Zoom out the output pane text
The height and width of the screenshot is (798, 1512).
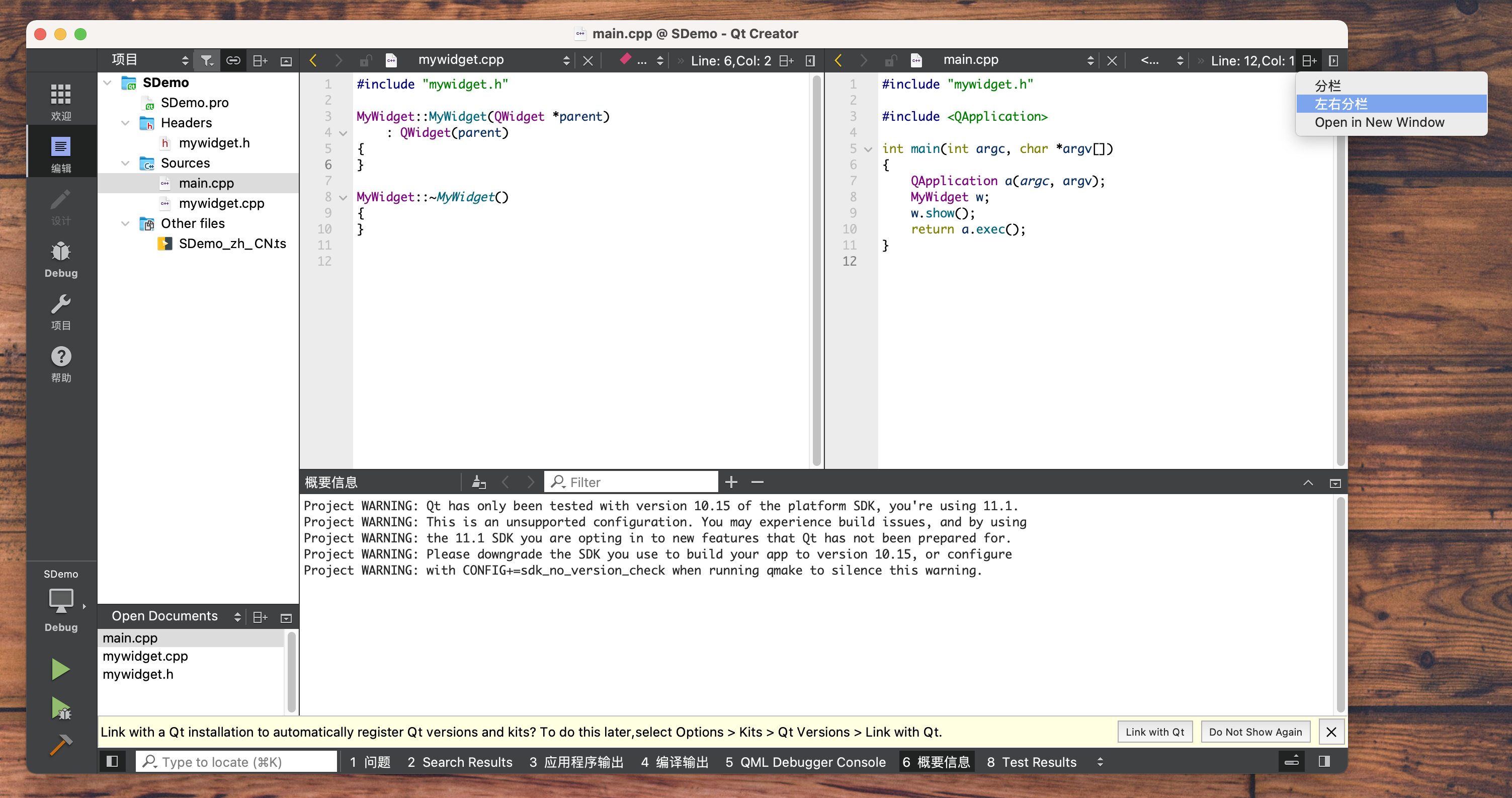tap(757, 482)
